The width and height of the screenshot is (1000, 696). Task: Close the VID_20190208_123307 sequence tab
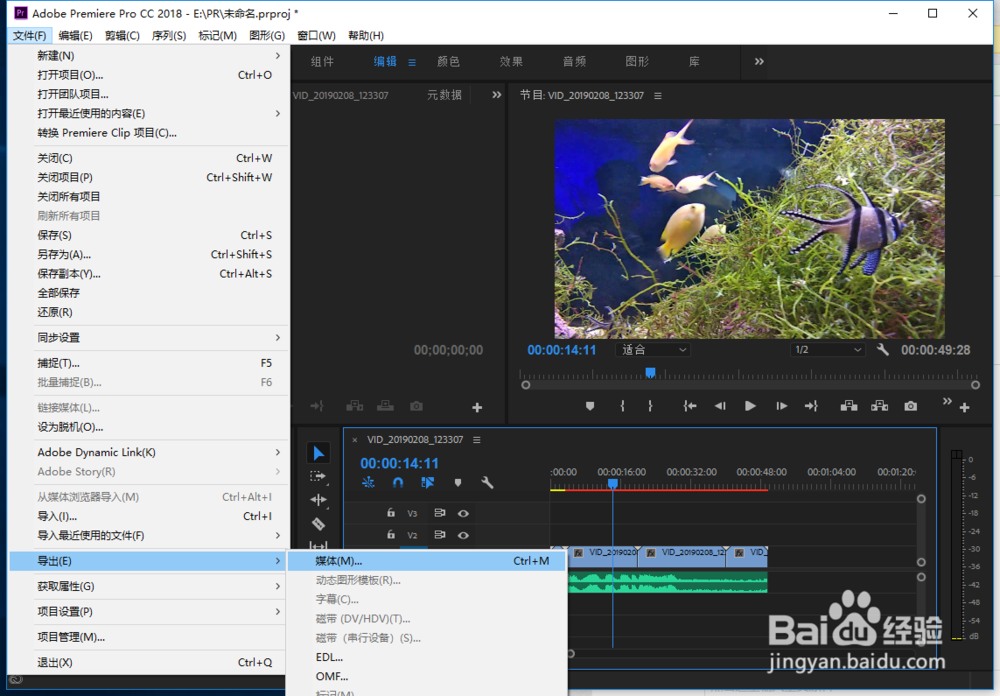coord(355,440)
